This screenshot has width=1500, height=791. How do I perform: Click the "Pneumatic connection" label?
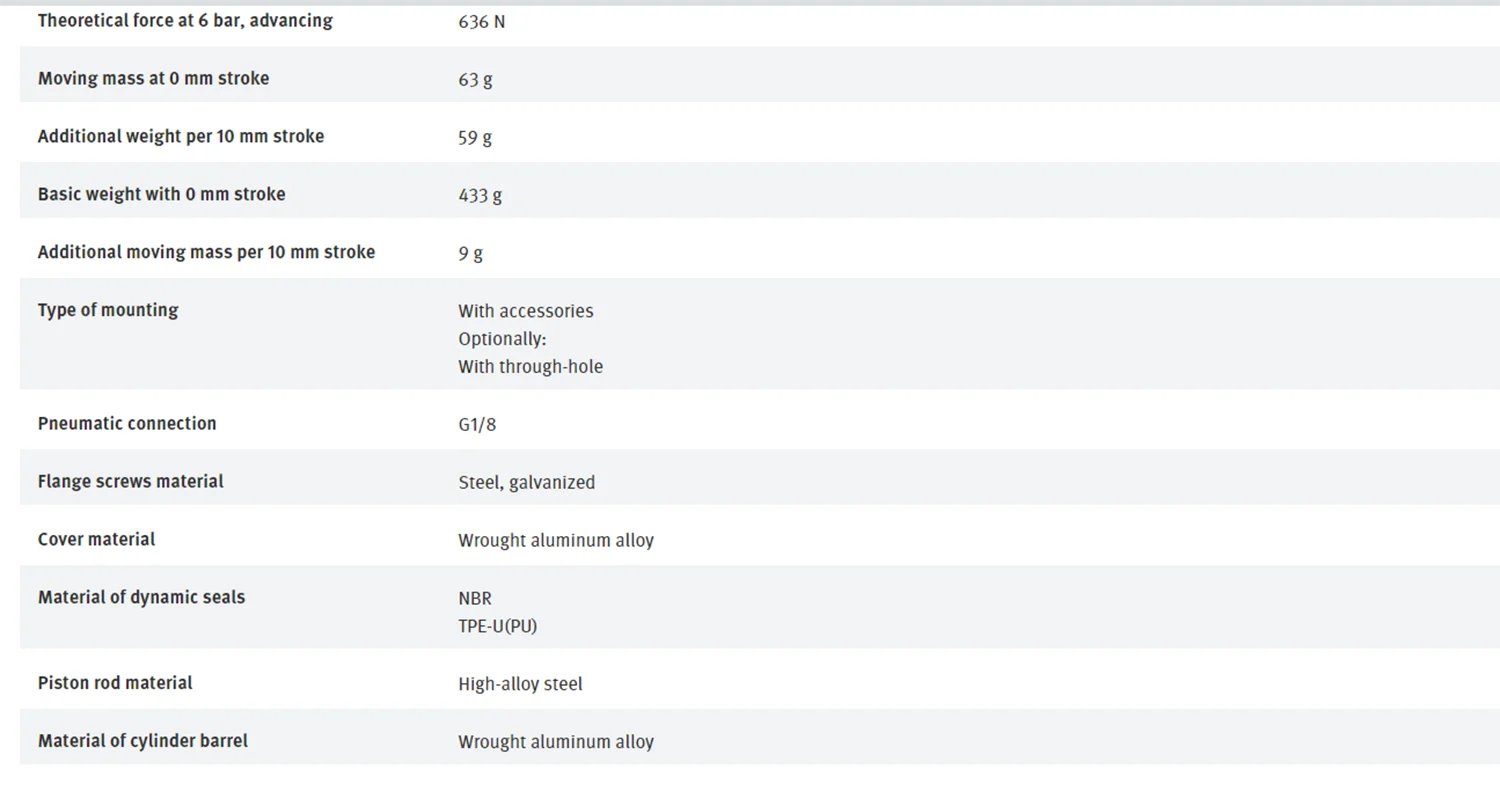click(x=127, y=424)
